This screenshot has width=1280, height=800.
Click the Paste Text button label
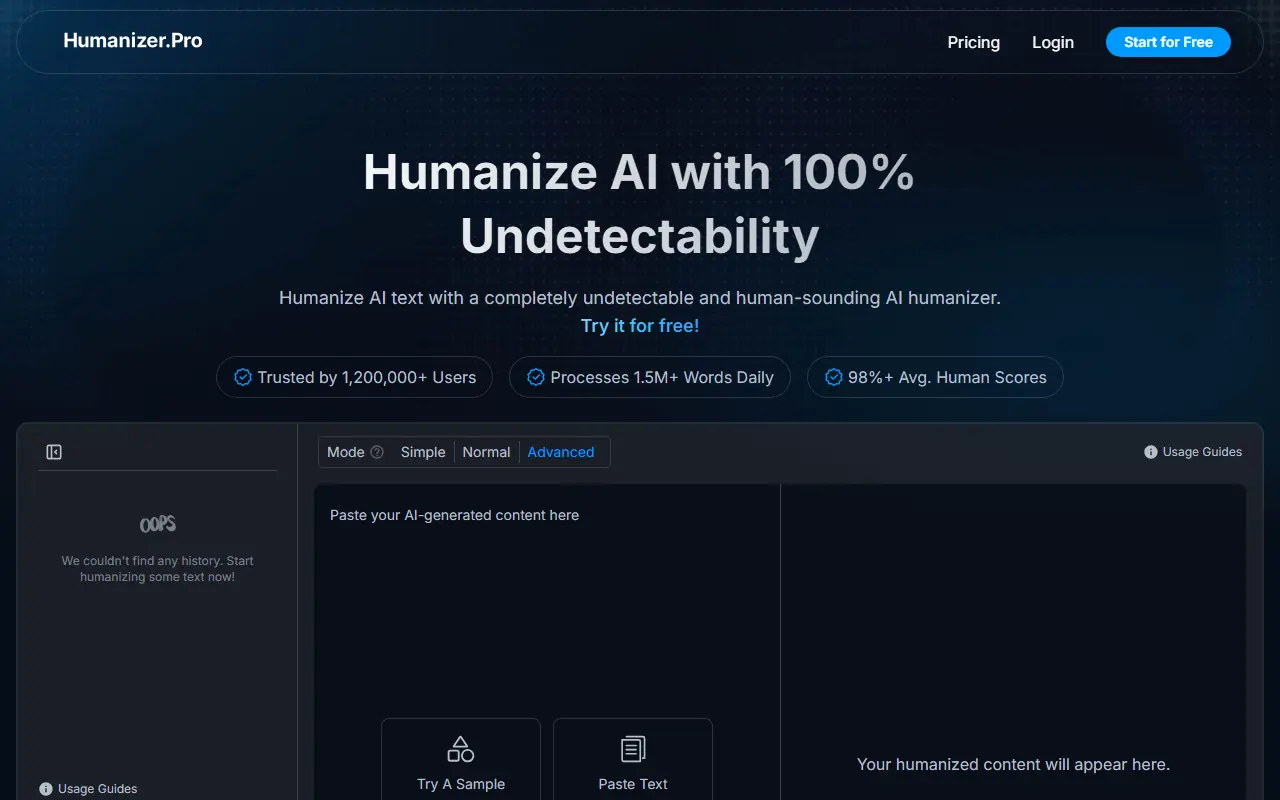[x=632, y=784]
